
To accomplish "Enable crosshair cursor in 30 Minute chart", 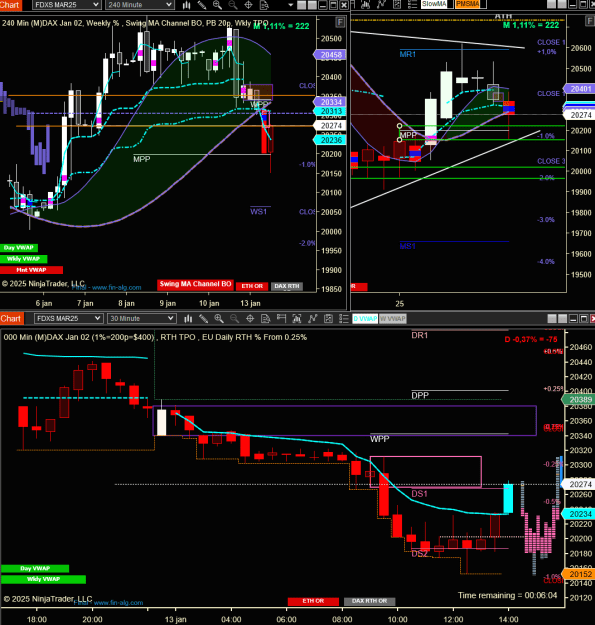I will [250, 318].
